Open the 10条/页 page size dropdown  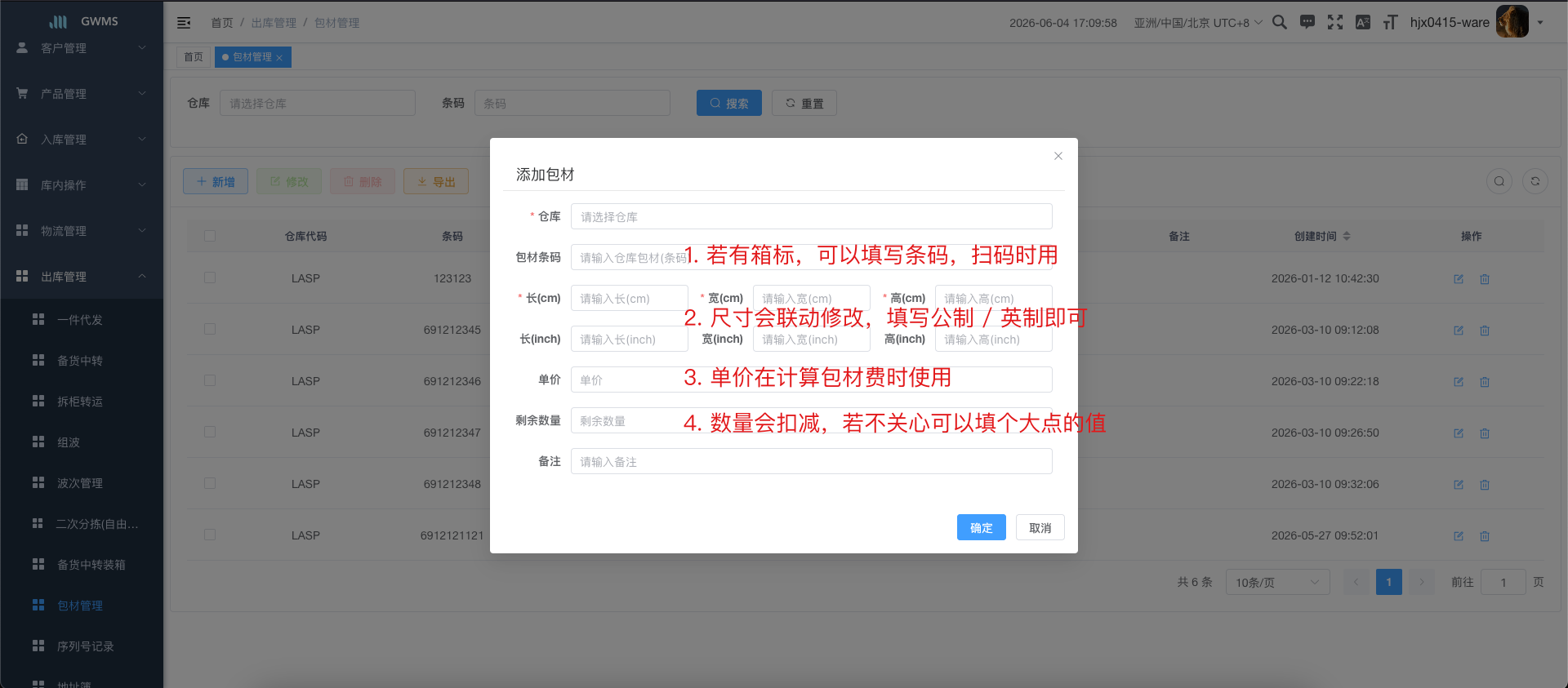[x=1278, y=582]
